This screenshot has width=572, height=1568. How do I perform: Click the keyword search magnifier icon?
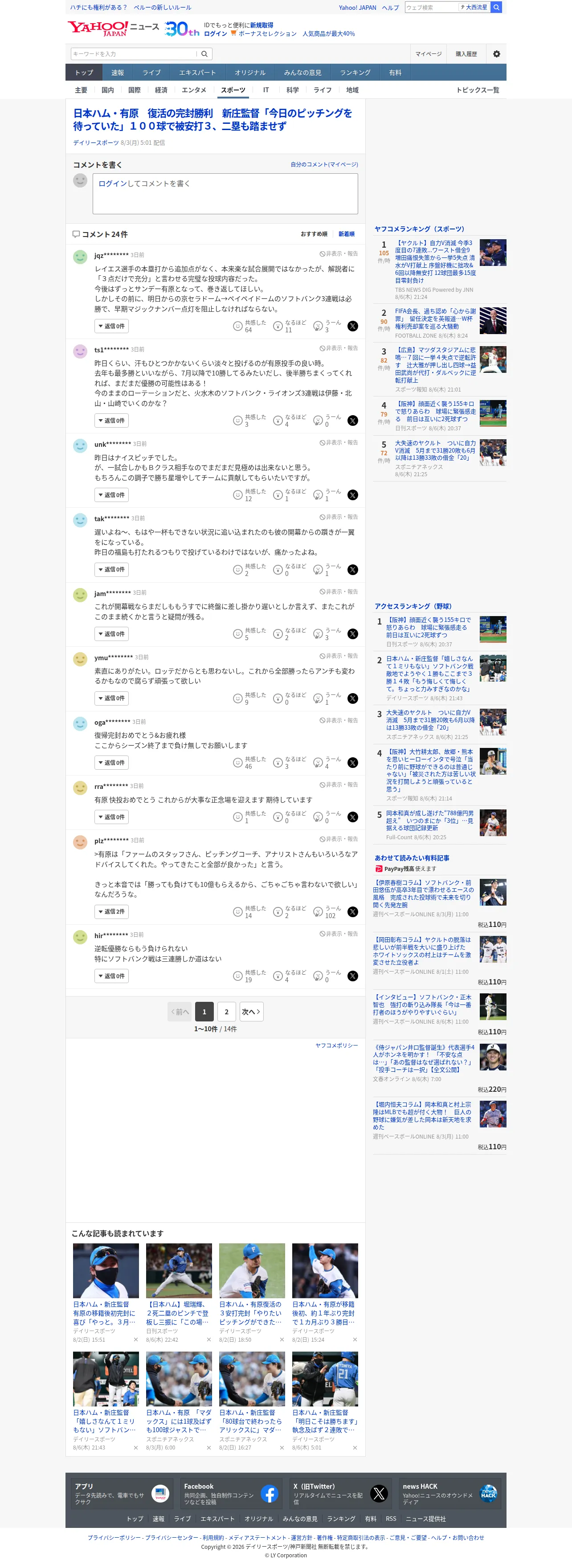(204, 54)
